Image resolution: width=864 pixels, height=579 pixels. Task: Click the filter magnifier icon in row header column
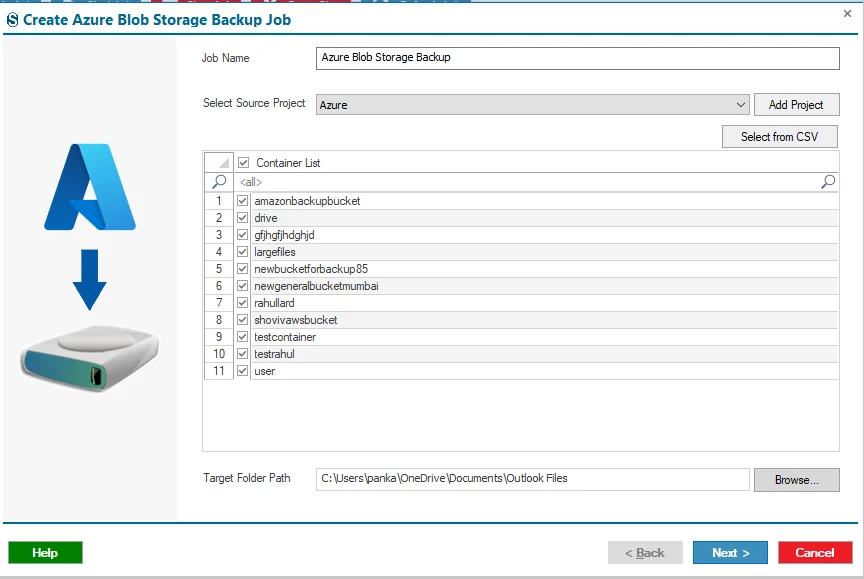tap(219, 181)
